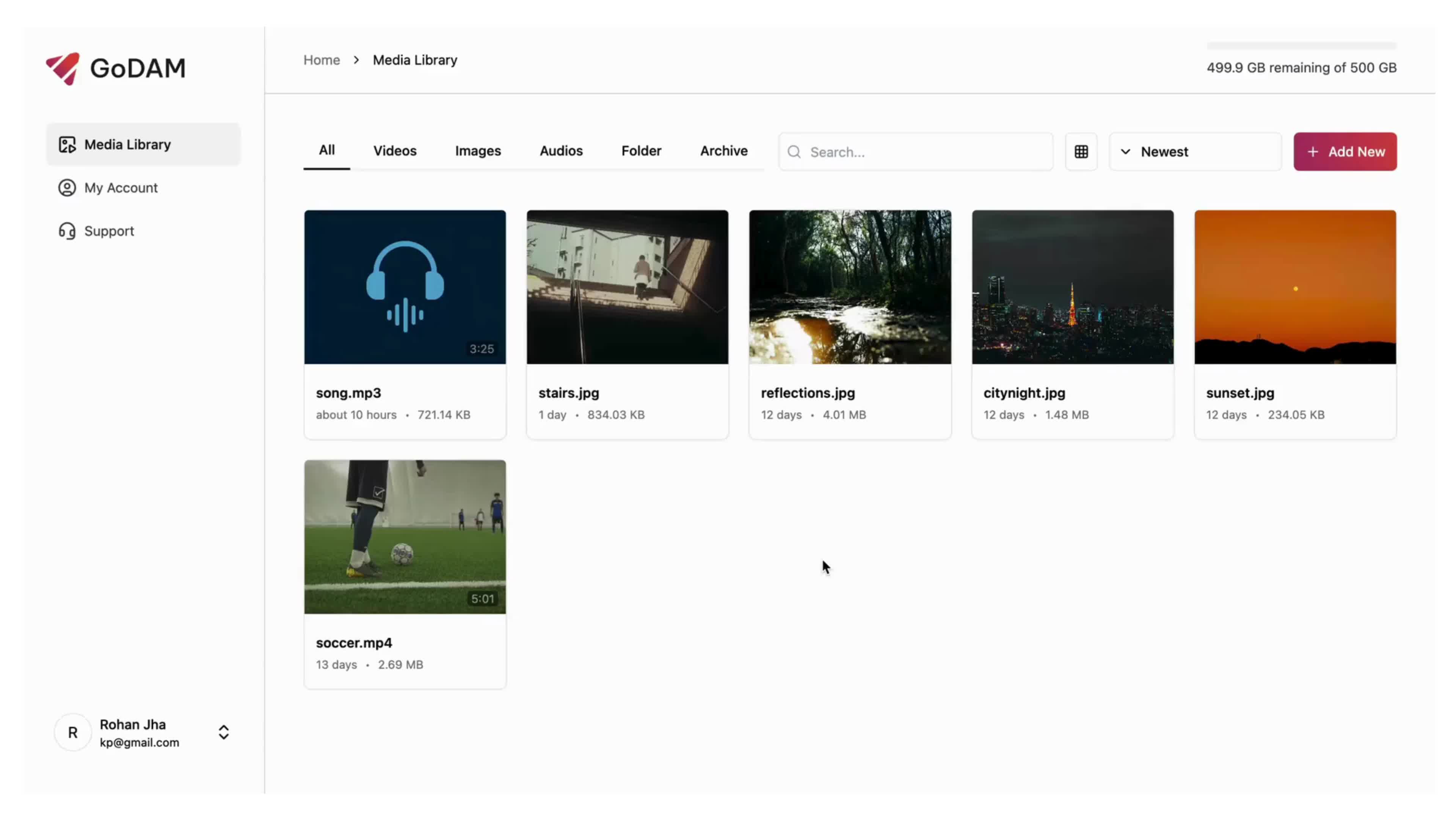Screen dimensions: 1456x819
Task: Click the breadcrumb chevron separator
Action: 356,60
